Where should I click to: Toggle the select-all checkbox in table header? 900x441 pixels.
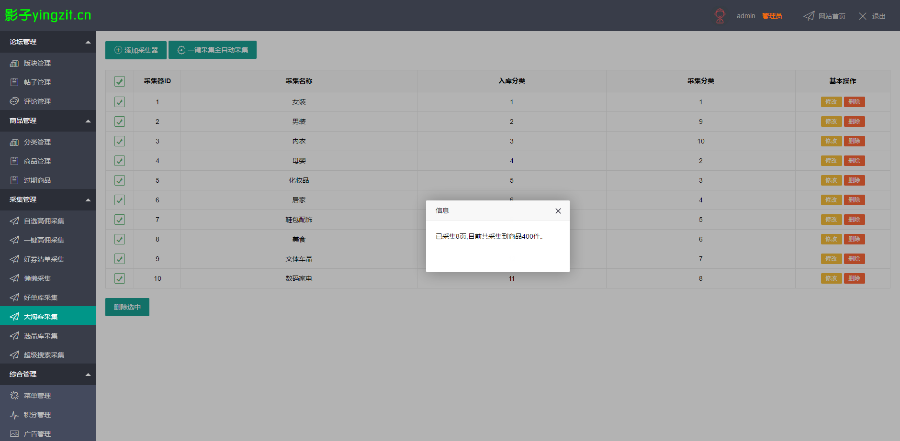119,82
